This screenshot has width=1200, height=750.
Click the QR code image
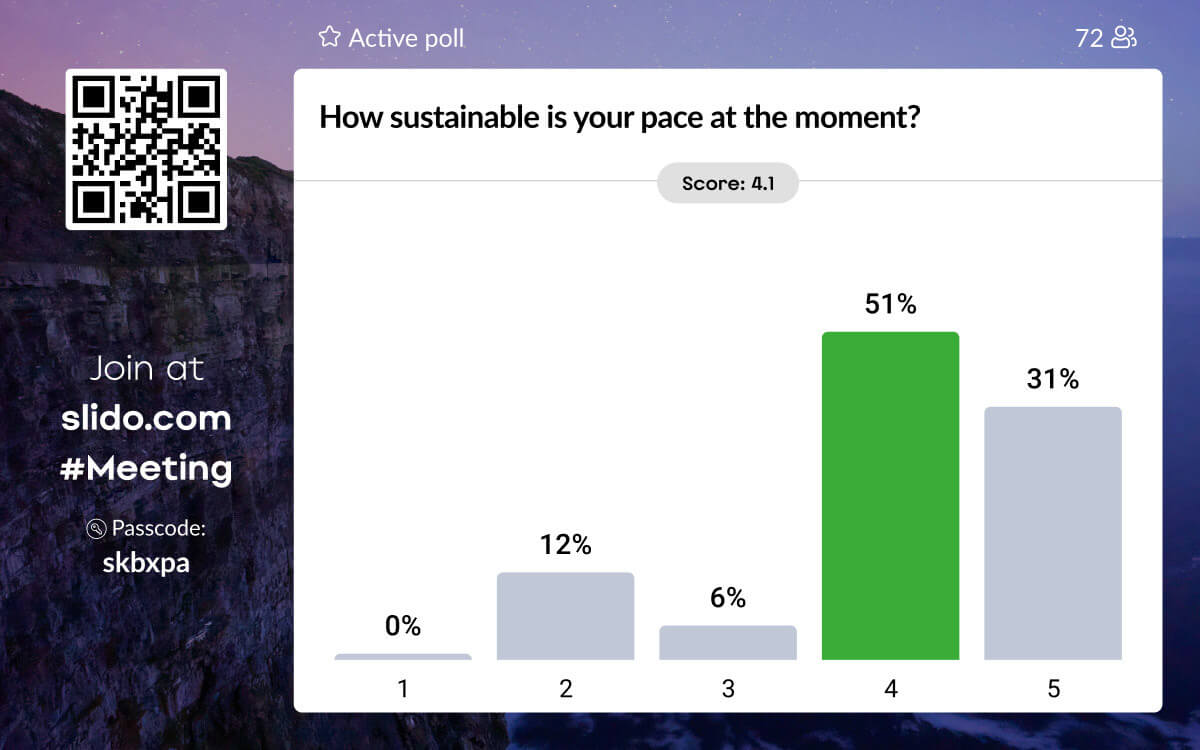[x=146, y=149]
